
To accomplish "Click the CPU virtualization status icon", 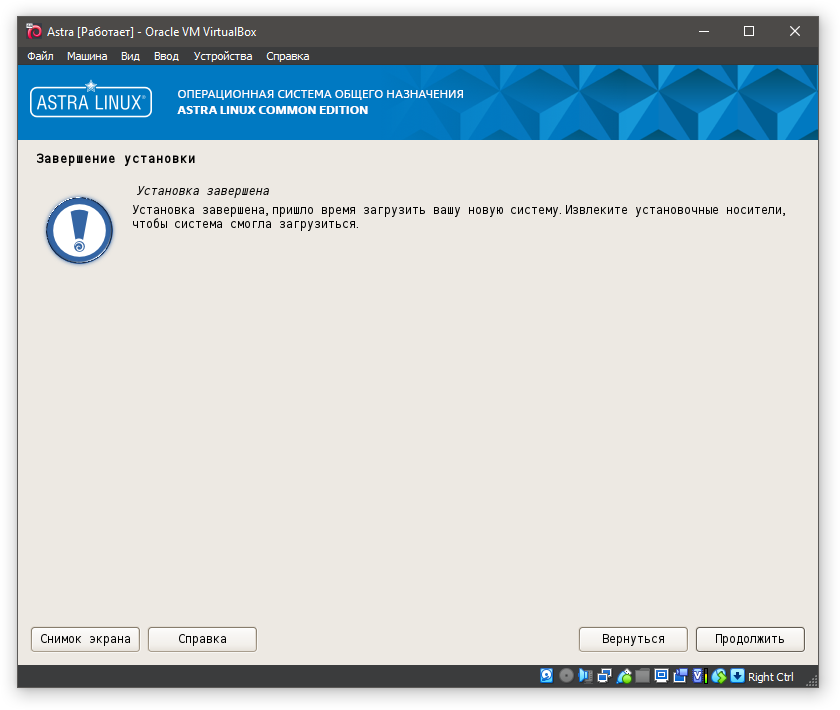I will click(700, 676).
